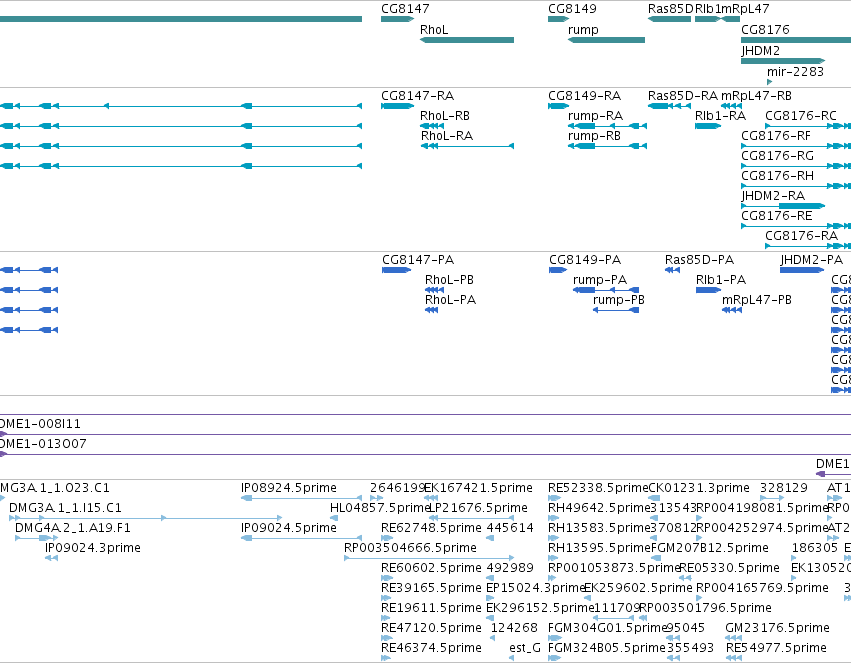The width and height of the screenshot is (851, 663).
Task: Click the DMG4A.2_1.A19.F1 EST label
Action: (x=73, y=528)
